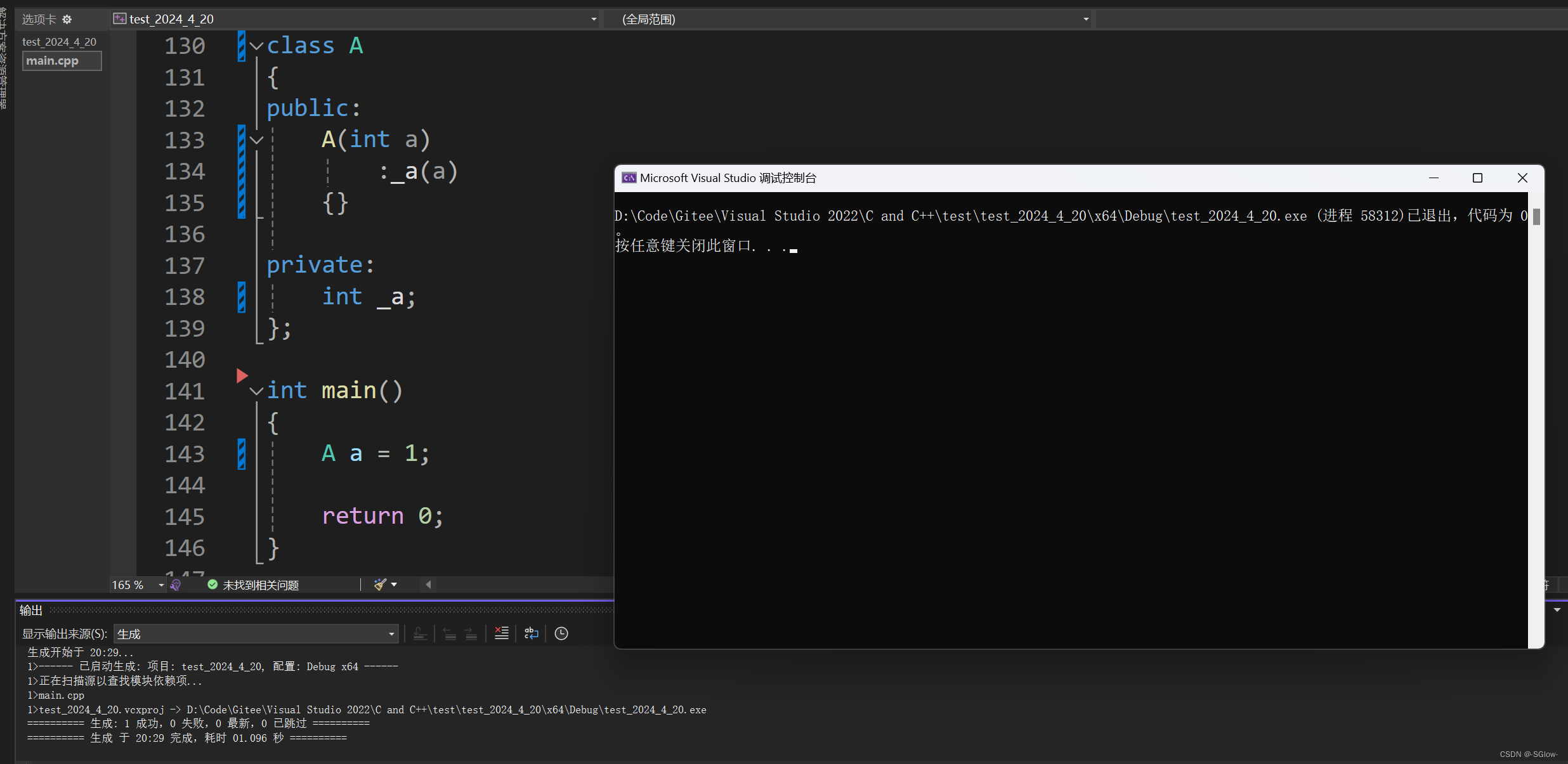Toggle the timestamp clock in output toolbar
The image size is (1568, 764).
coord(561,633)
